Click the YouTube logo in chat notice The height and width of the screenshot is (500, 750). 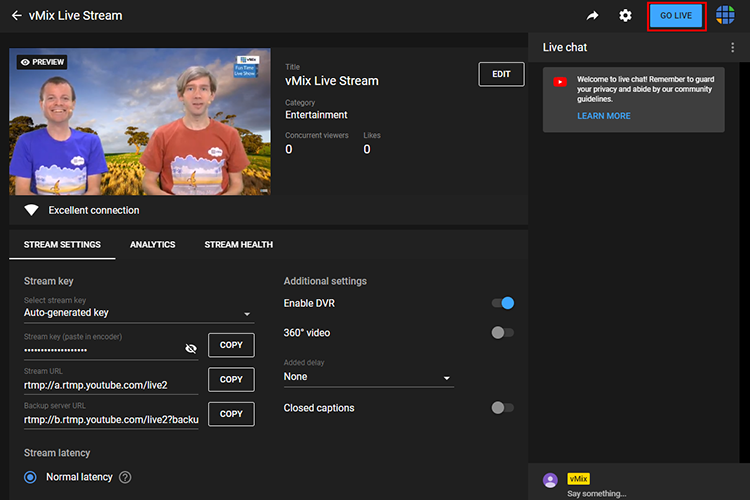click(x=560, y=82)
